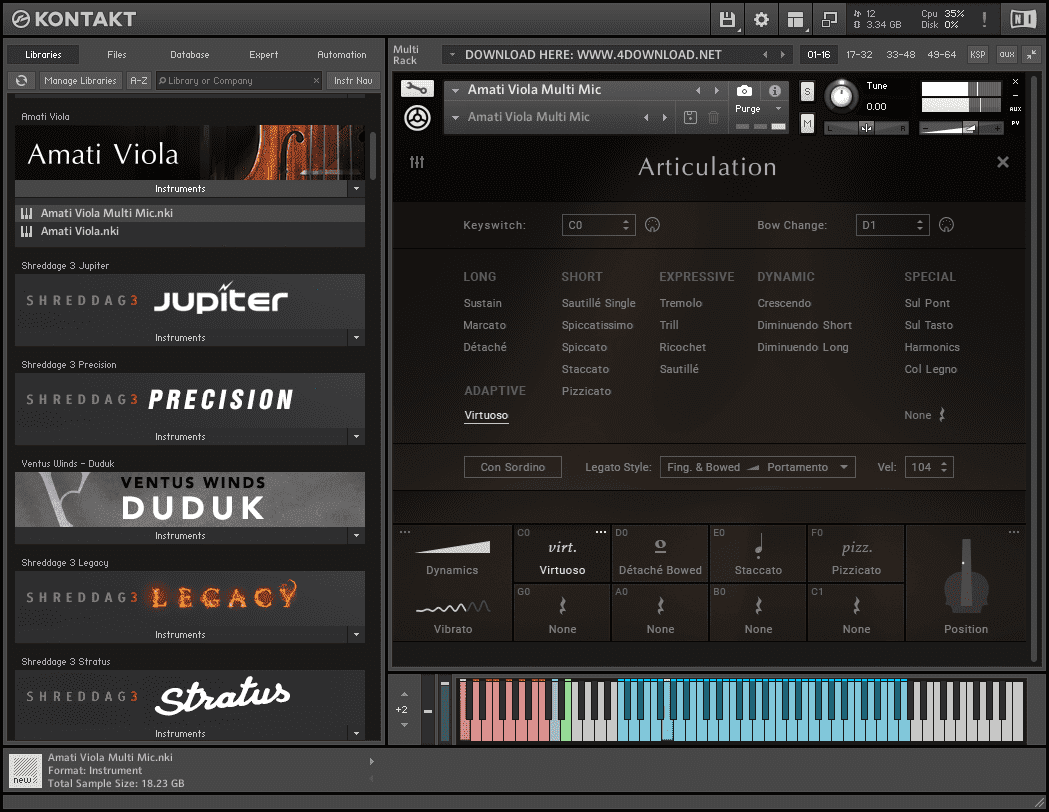Increase the Vel 104 stepper
1049x812 pixels.
tap(944, 463)
